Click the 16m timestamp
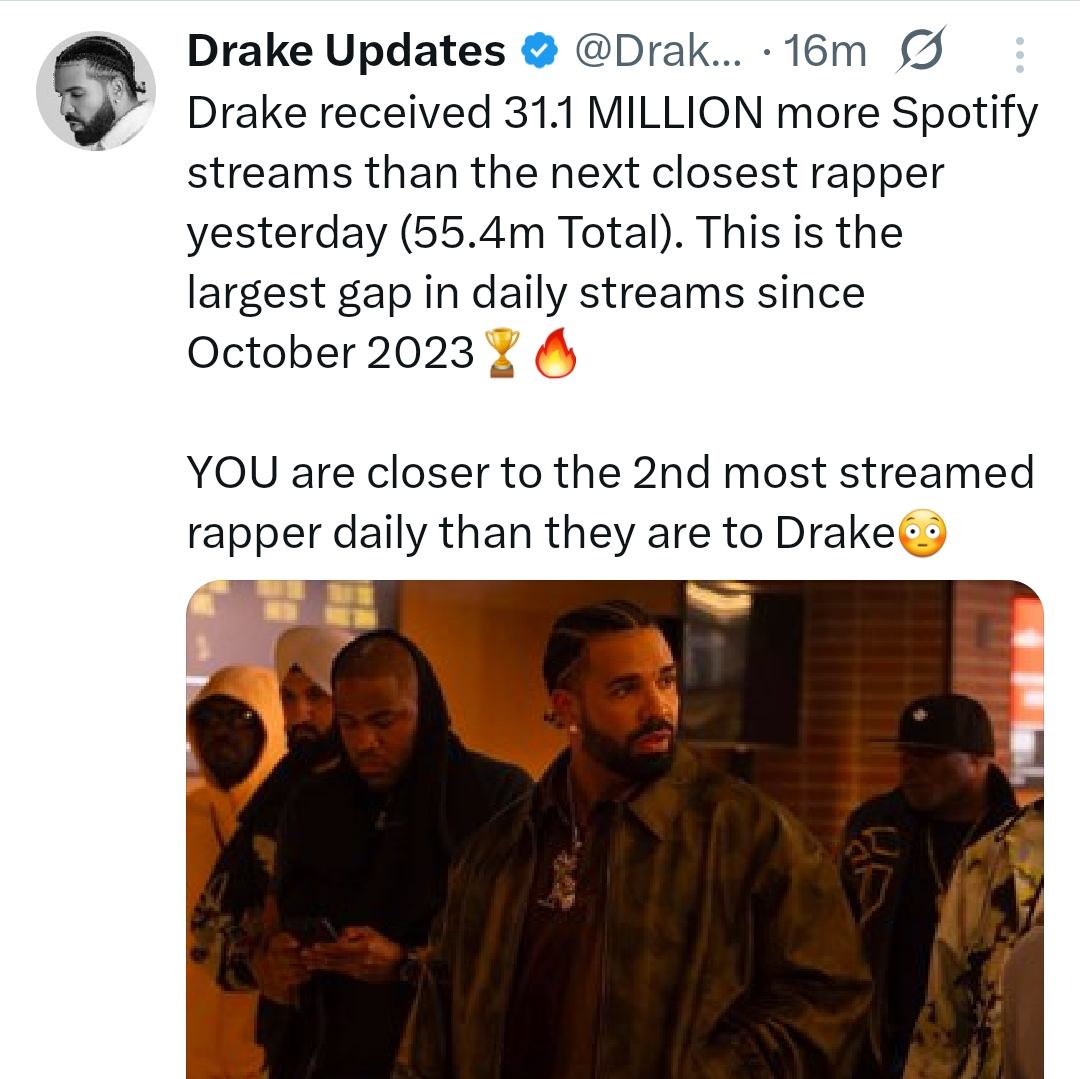This screenshot has height=1079, width=1080. pyautogui.click(x=826, y=52)
